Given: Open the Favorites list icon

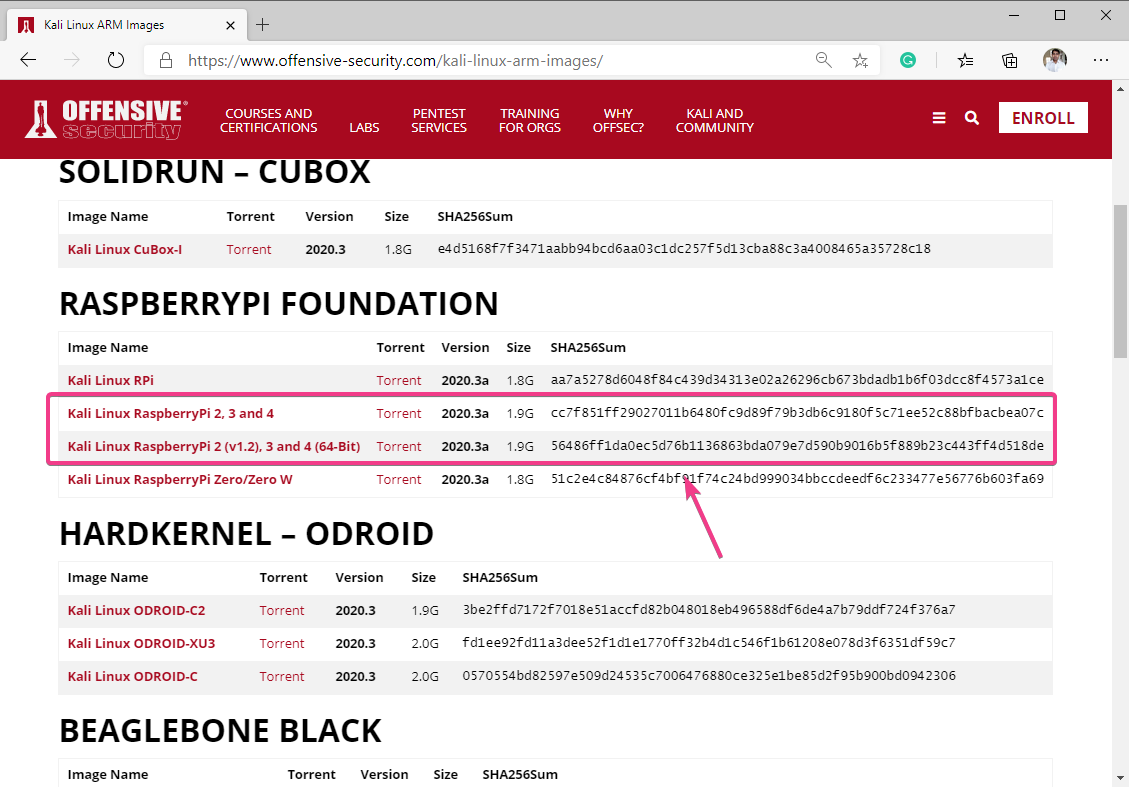Looking at the screenshot, I should coord(966,60).
